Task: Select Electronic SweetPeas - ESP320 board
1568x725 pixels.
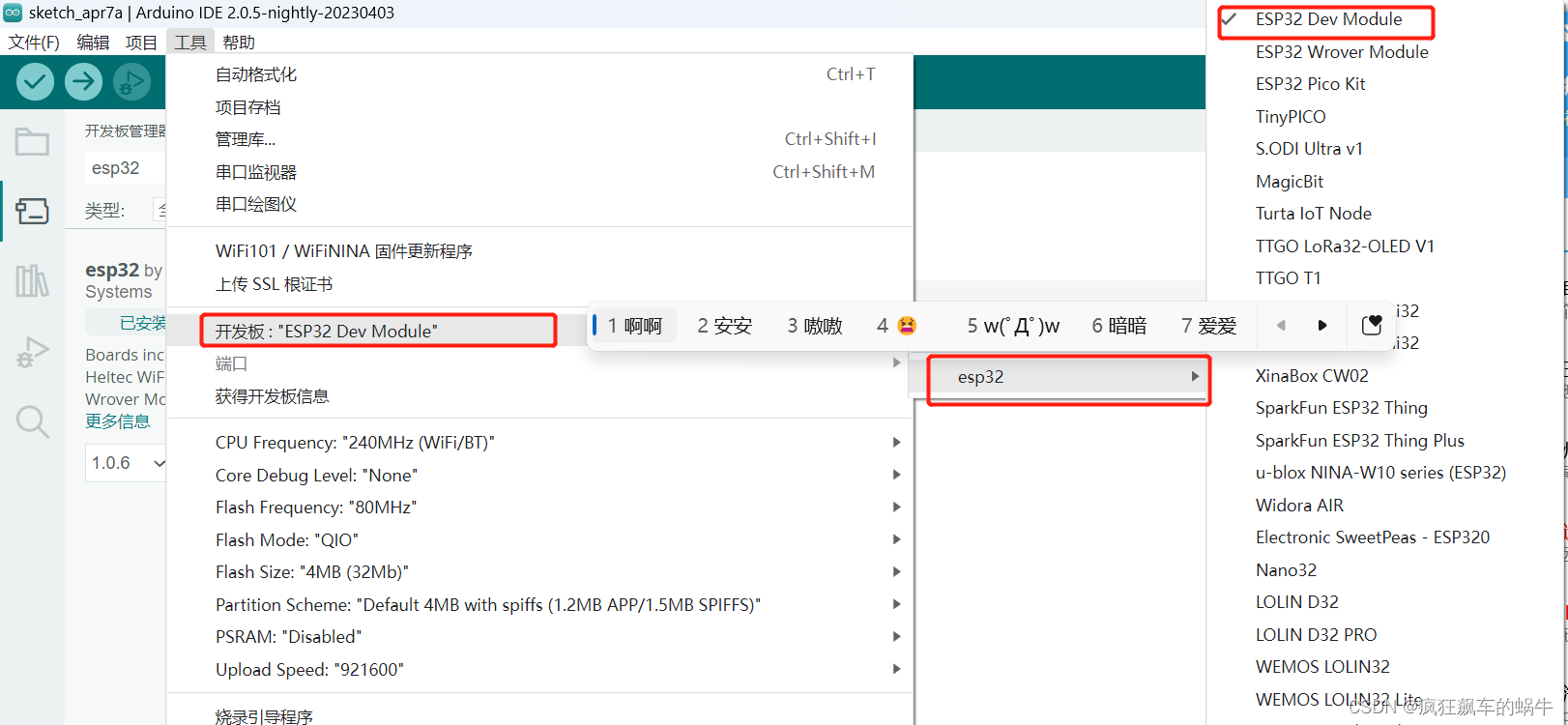Action: click(x=1372, y=537)
